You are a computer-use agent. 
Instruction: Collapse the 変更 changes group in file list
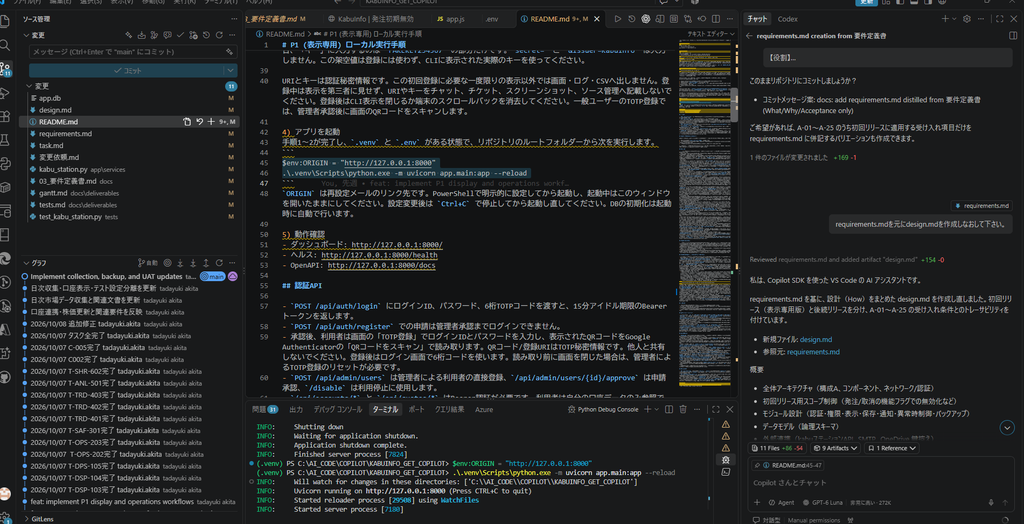tap(42, 86)
